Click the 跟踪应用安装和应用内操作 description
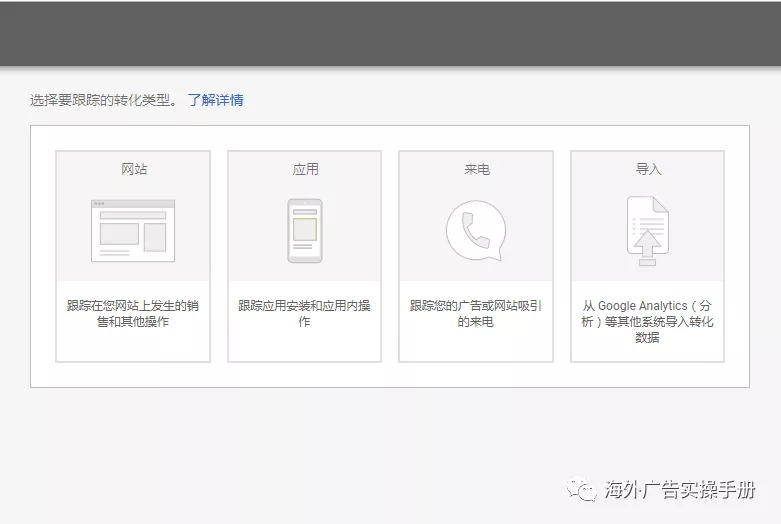 coord(305,314)
